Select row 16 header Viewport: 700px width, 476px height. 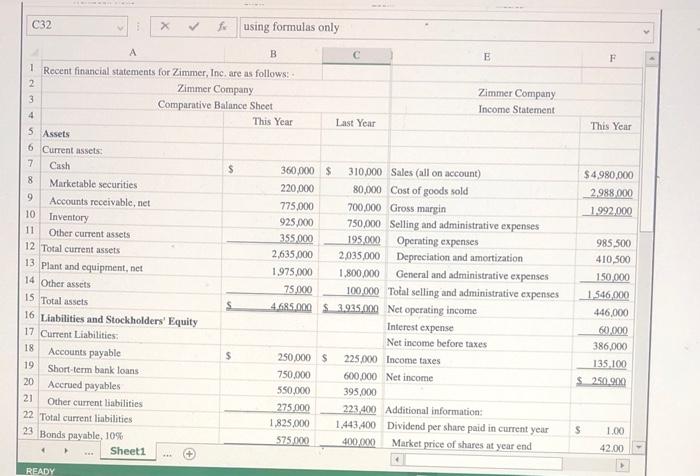coord(29,315)
